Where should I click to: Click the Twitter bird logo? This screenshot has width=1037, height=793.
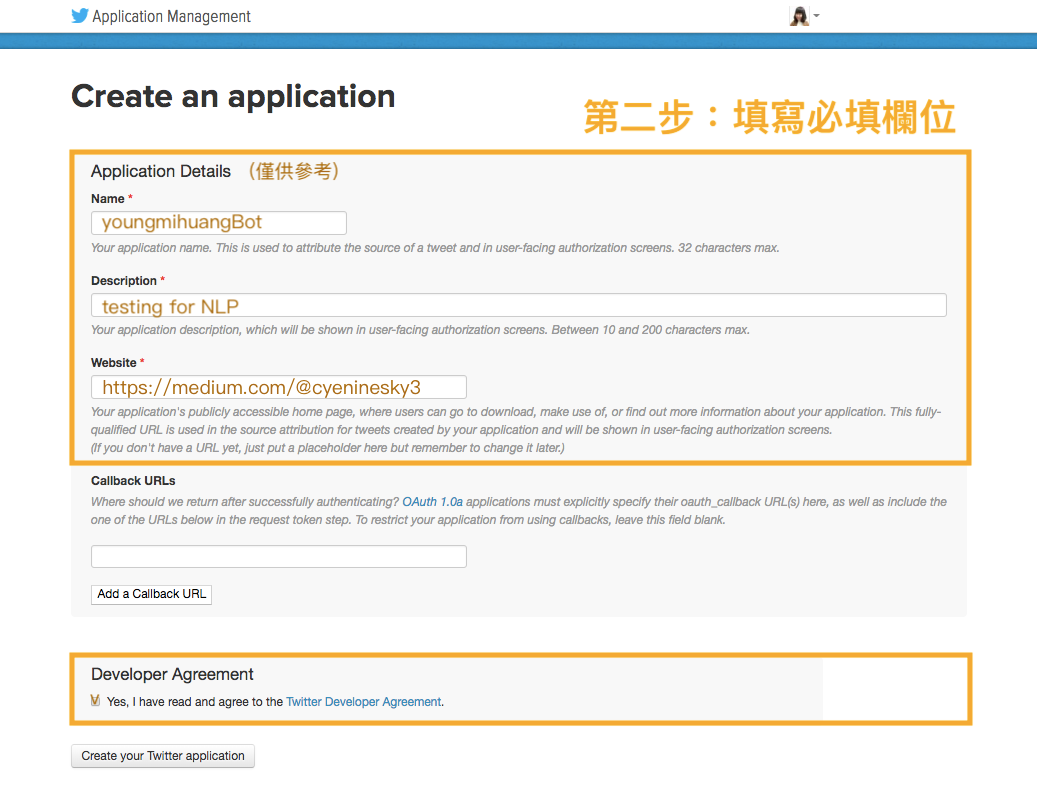point(80,16)
